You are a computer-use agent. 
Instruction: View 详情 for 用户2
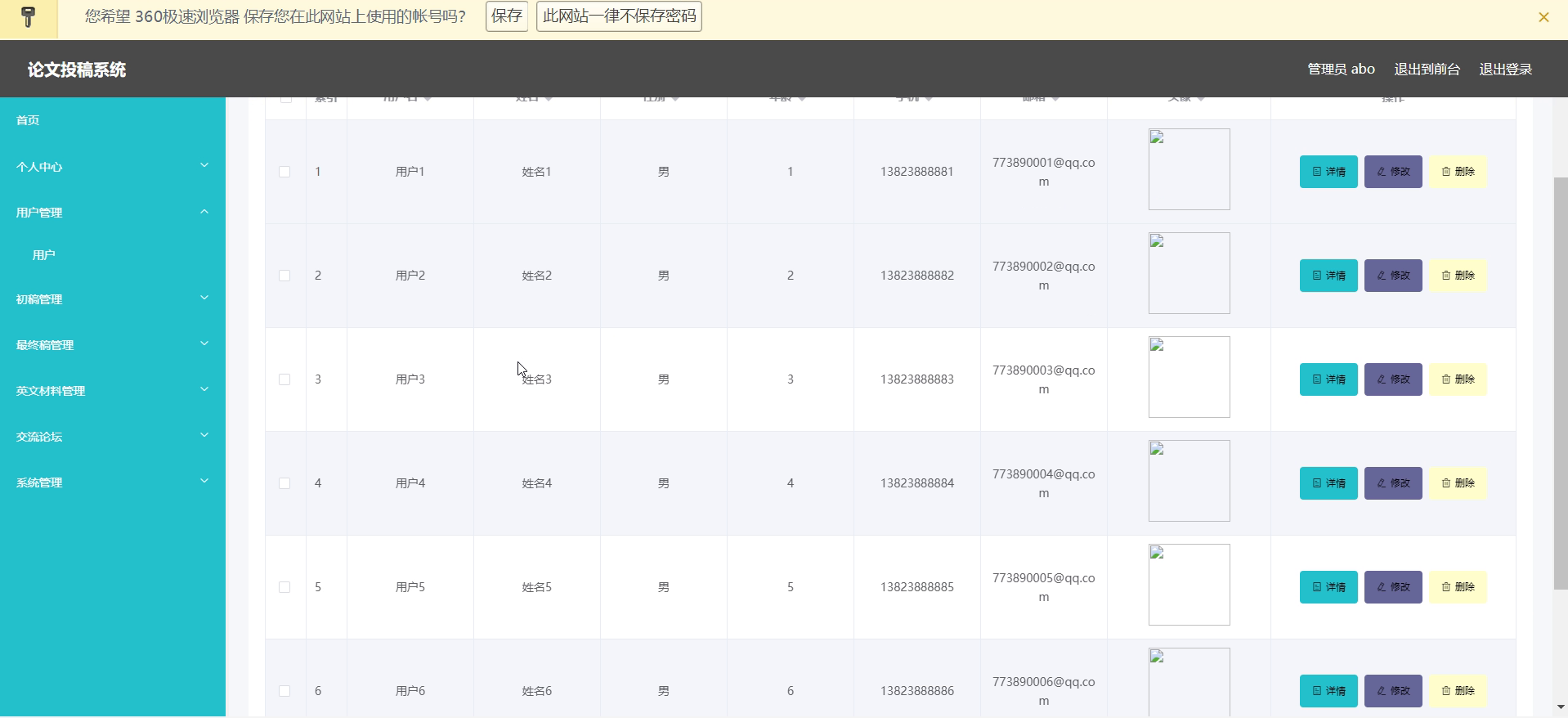click(1328, 276)
